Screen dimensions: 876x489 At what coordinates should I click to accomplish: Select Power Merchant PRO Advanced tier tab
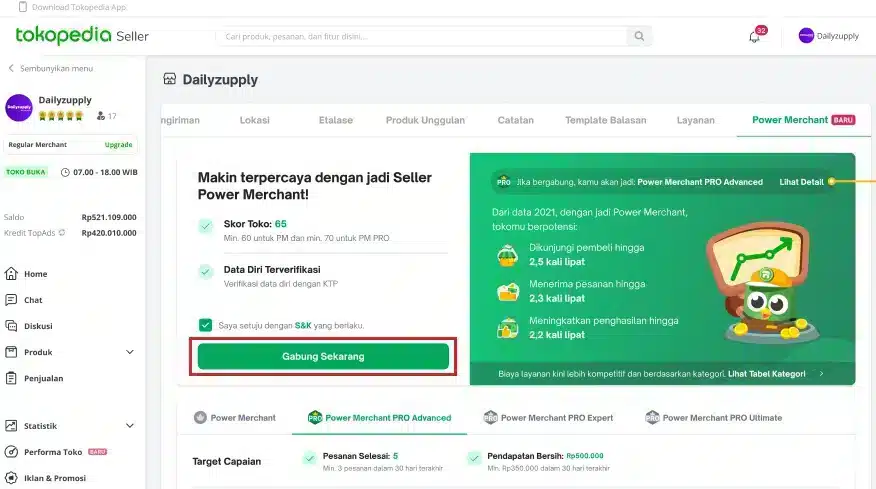click(x=379, y=417)
